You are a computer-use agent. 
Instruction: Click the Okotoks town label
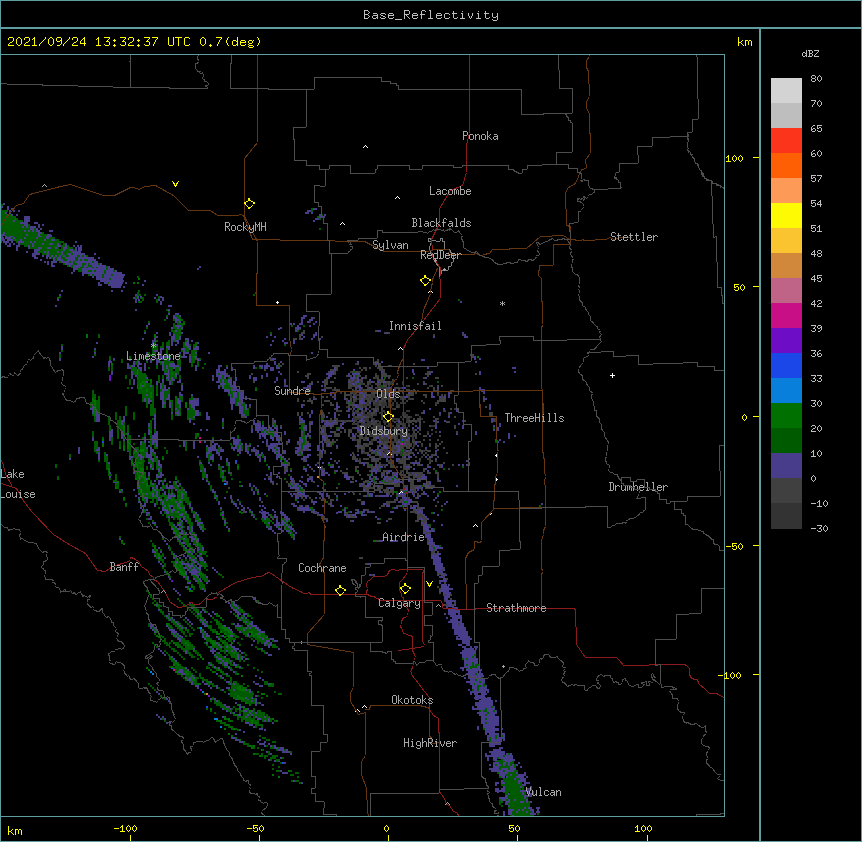click(412, 700)
